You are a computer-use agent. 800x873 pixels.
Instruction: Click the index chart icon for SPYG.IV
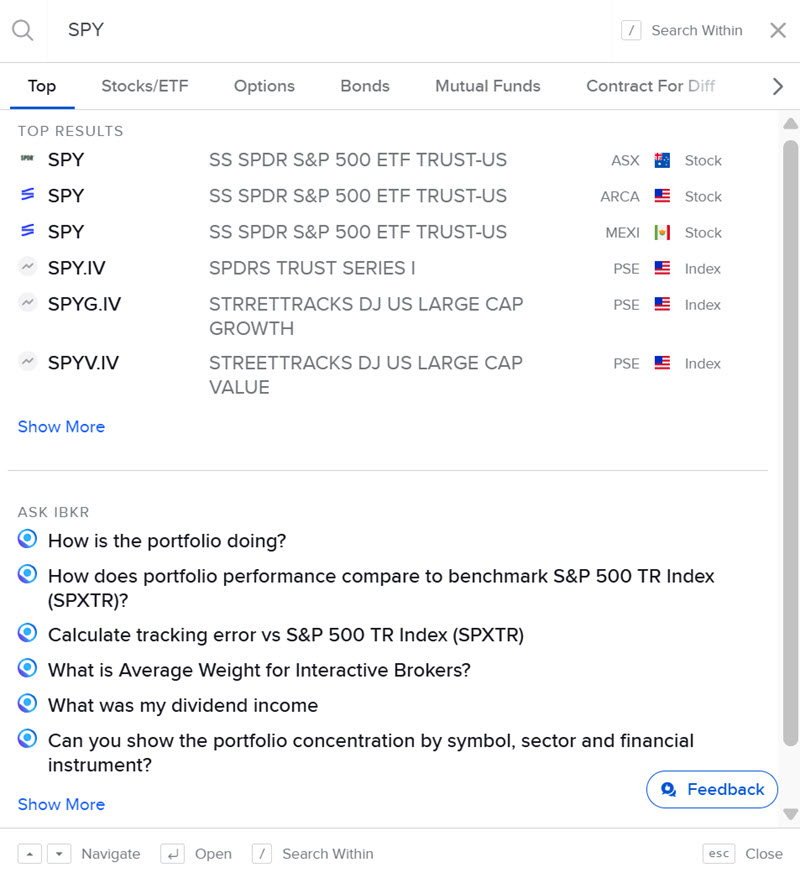coord(27,302)
